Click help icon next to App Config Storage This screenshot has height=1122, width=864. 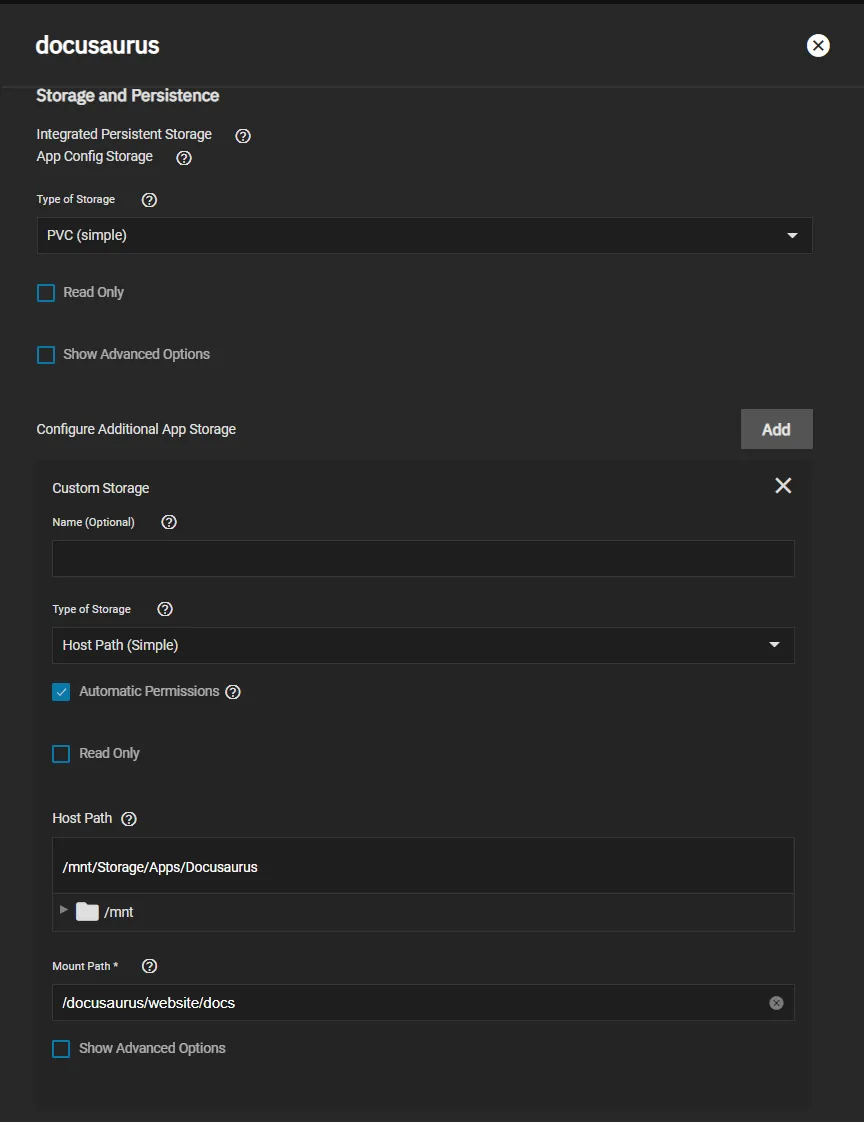(183, 158)
